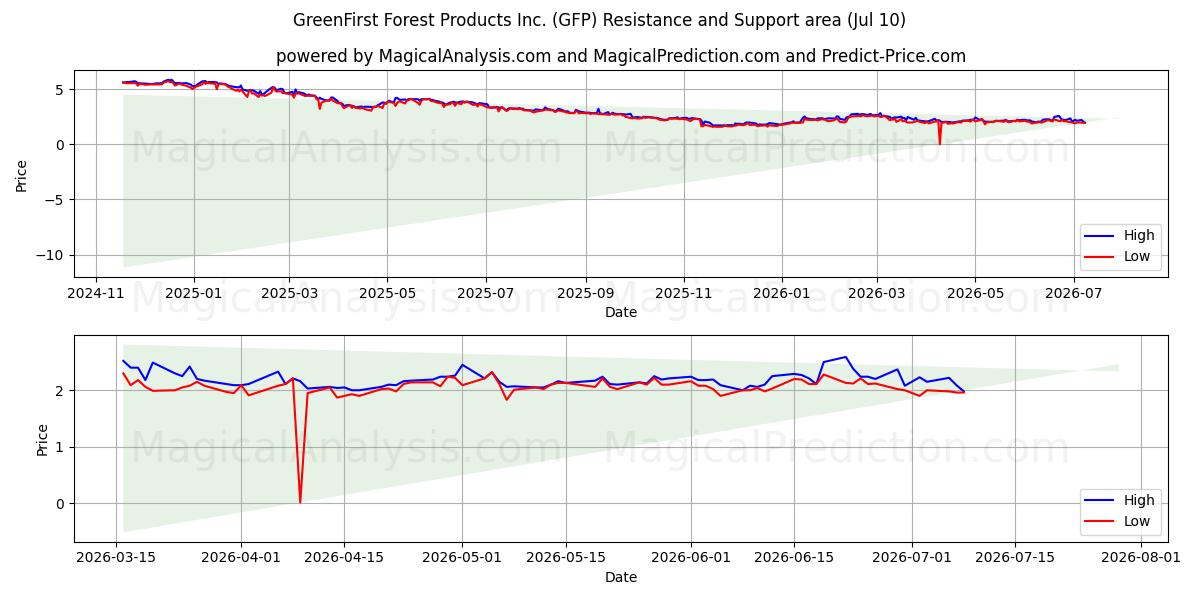This screenshot has width=1200, height=600.
Task: Click 'Low' in the lower chart legend
Action: 1137,522
